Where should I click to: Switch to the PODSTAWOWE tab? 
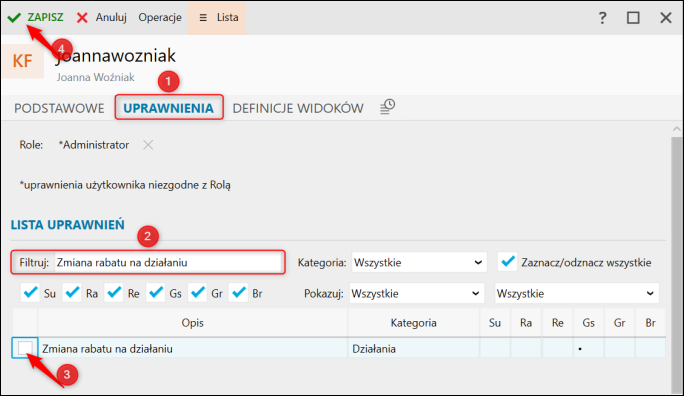59,108
